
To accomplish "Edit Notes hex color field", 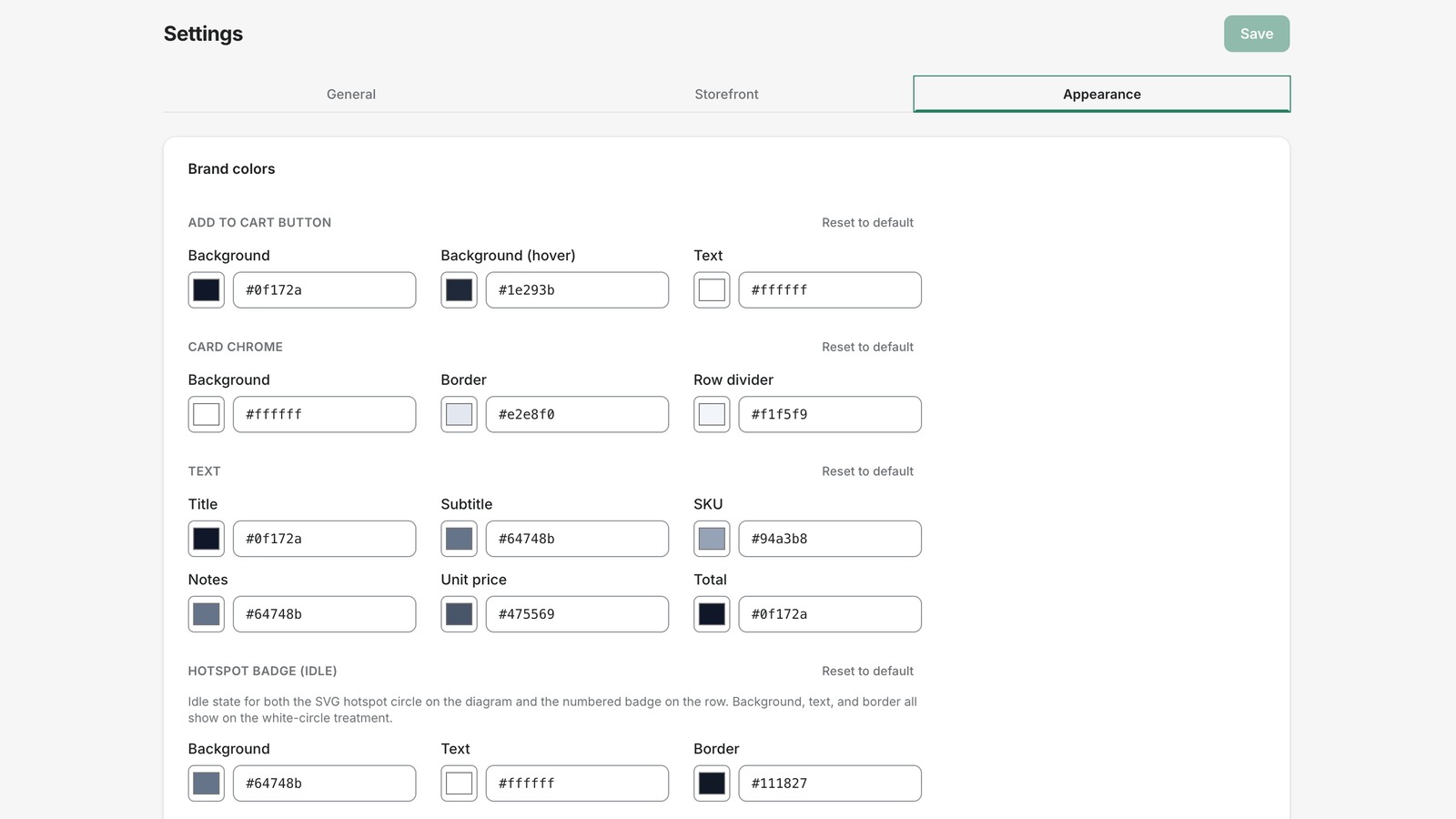I will tap(325, 614).
